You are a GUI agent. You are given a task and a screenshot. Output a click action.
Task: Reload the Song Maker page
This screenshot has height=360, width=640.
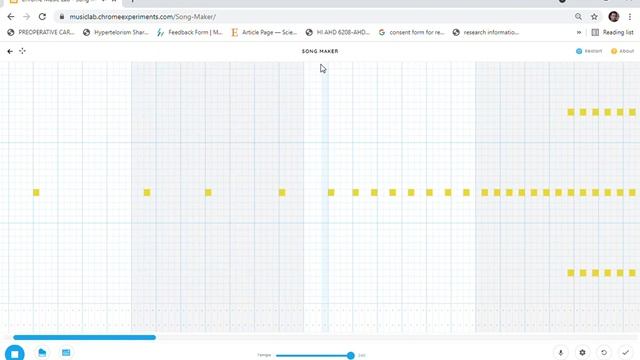(x=42, y=17)
